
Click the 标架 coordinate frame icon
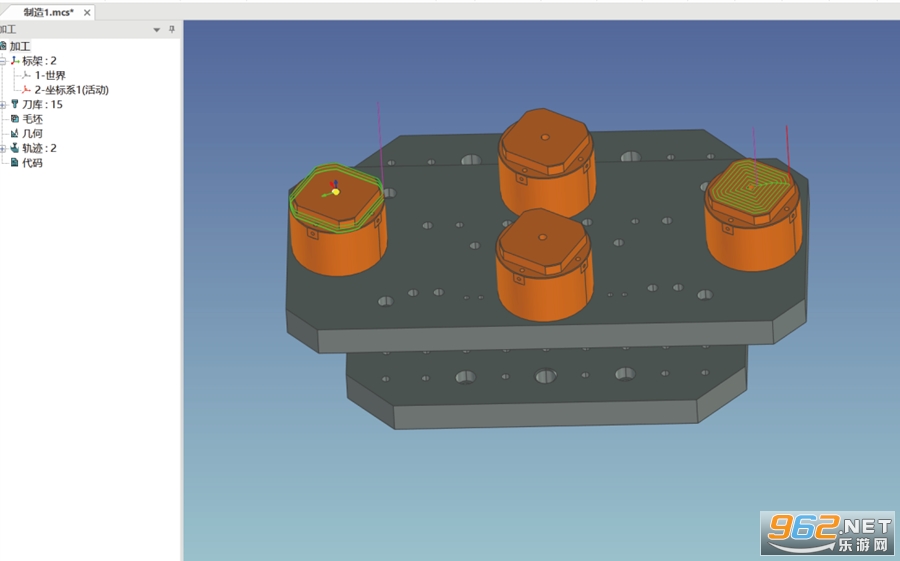(x=15, y=60)
